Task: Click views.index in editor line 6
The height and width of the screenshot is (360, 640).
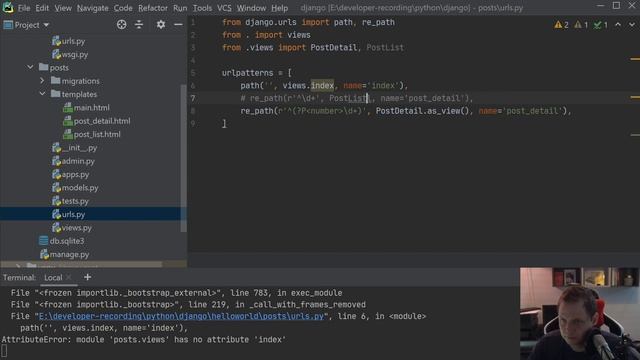Action: (x=308, y=86)
